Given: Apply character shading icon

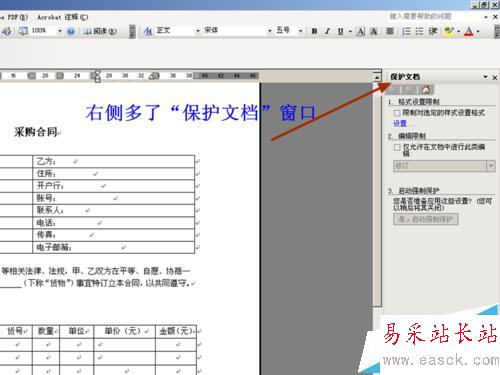Looking at the screenshot, I should [x=374, y=31].
